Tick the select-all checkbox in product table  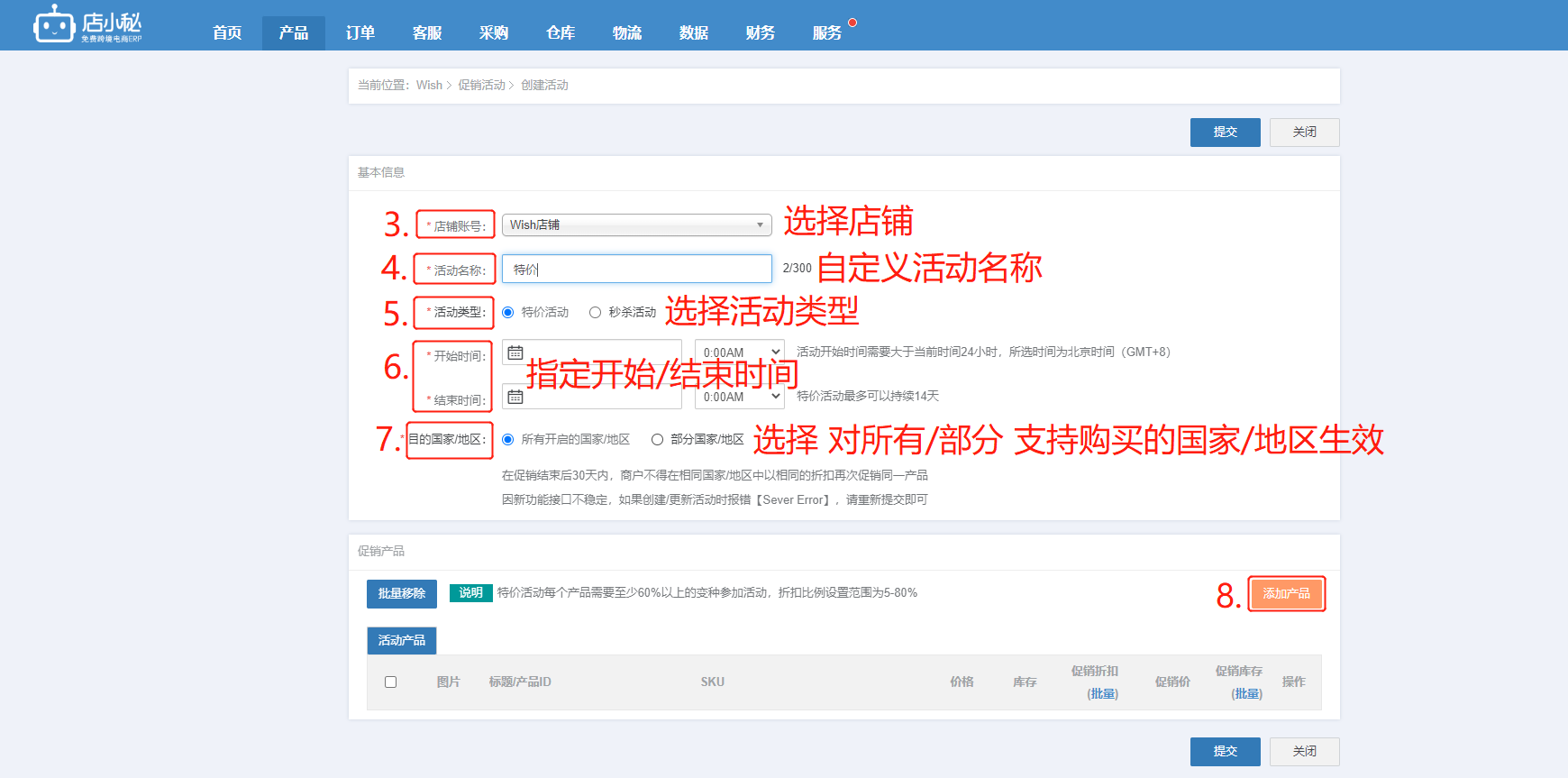pyautogui.click(x=391, y=682)
